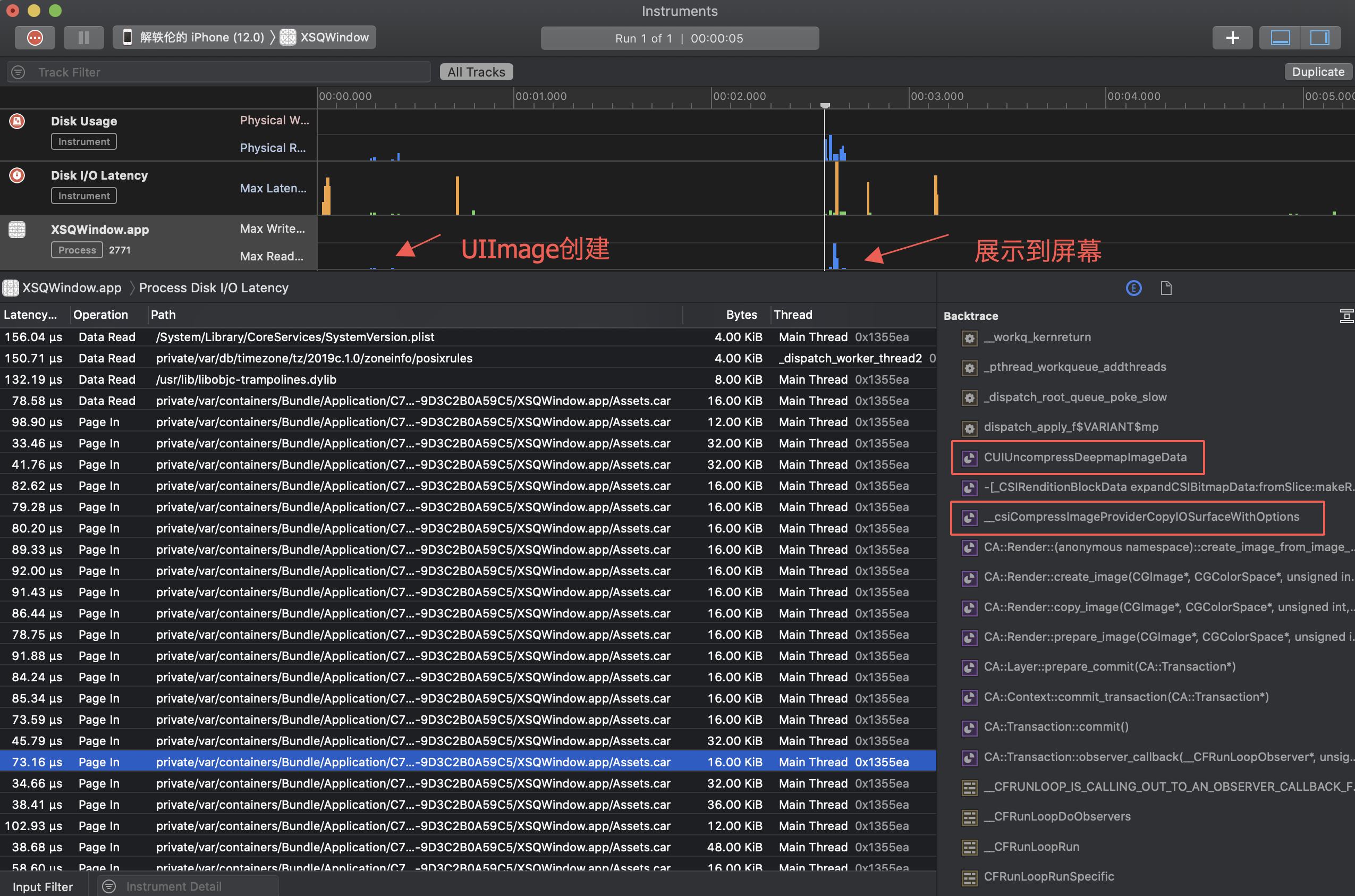Select __csiCompressImageProviderCopyIOSurfaceWithOptions backtrace frame
Viewport: 1355px width, 896px height.
[1141, 517]
